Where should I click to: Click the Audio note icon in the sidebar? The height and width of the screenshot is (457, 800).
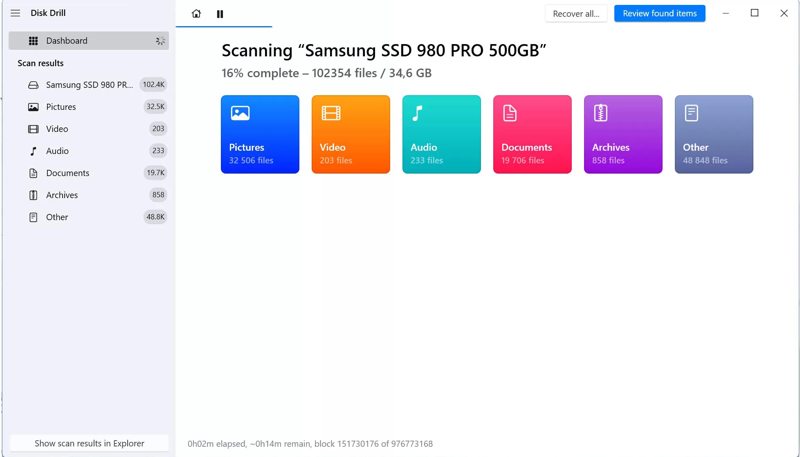coord(33,151)
